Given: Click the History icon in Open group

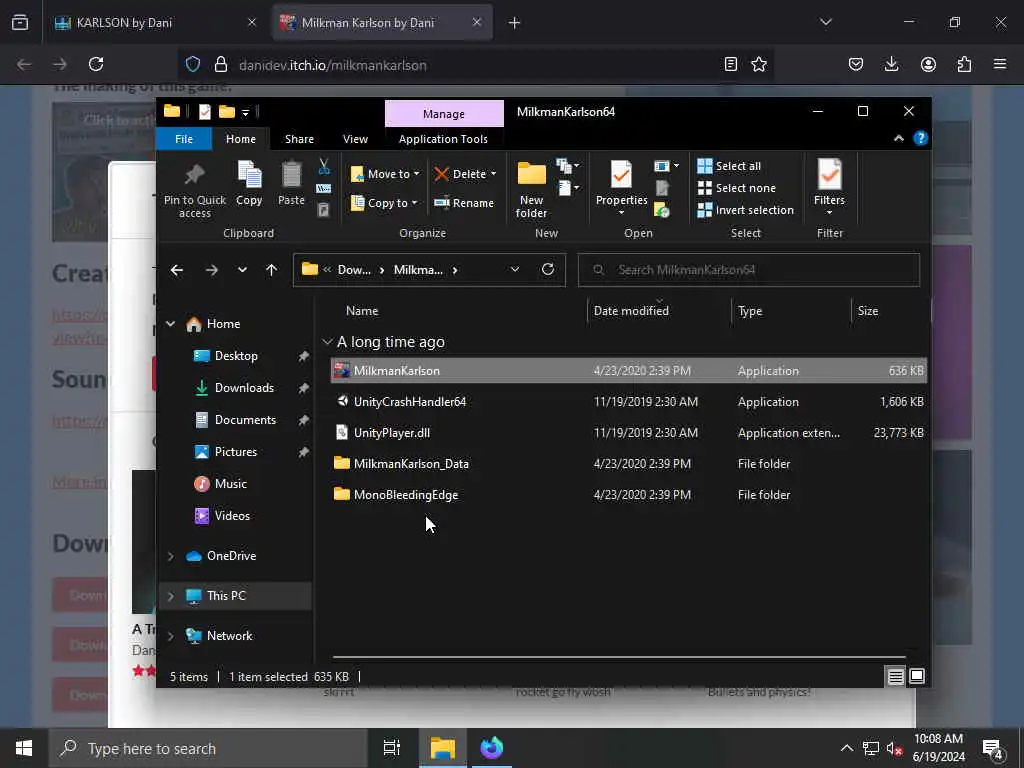Looking at the screenshot, I should [662, 210].
